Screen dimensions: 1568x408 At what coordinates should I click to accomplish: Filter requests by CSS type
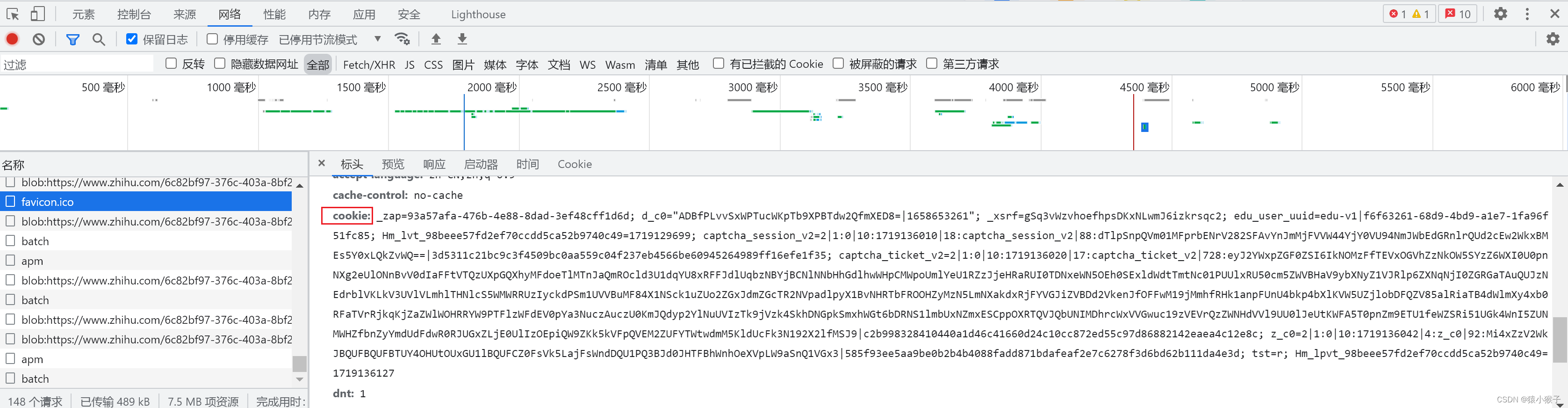click(x=433, y=65)
